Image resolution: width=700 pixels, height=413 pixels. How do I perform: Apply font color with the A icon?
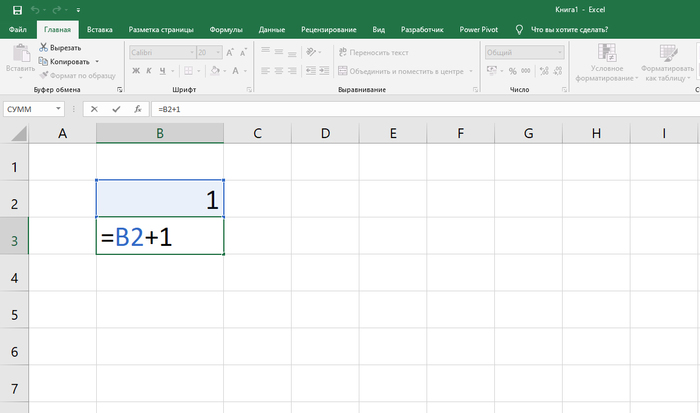pos(235,71)
